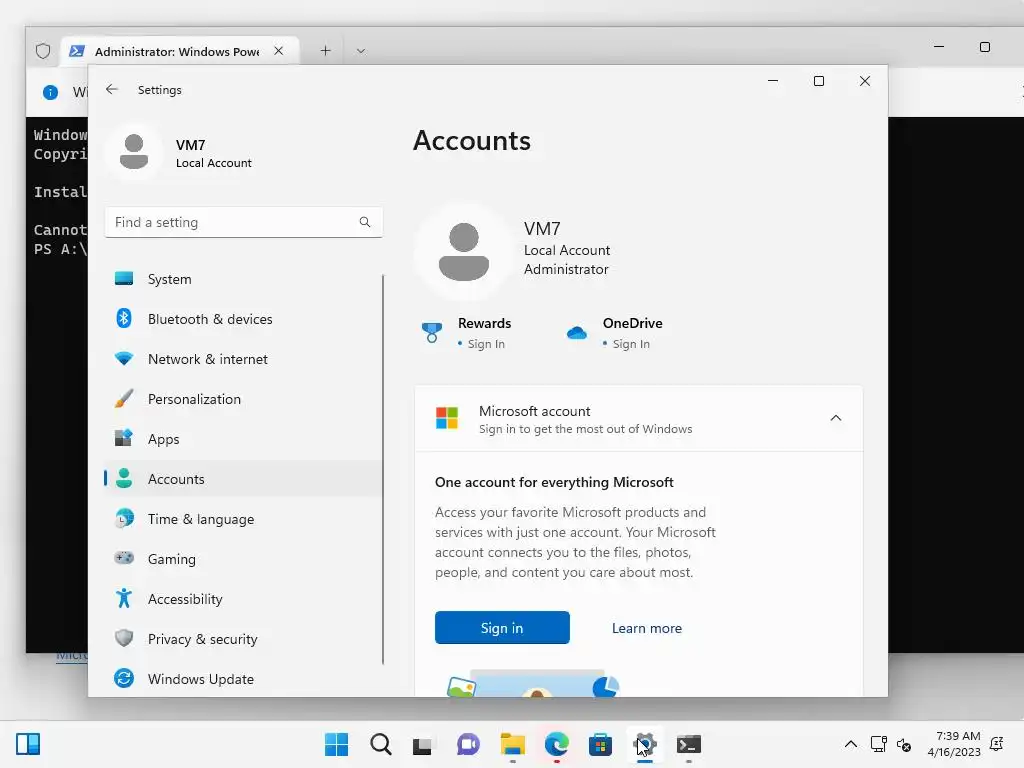Click the Privacy & security shield icon
Screen dimensions: 1024x768
[123, 638]
